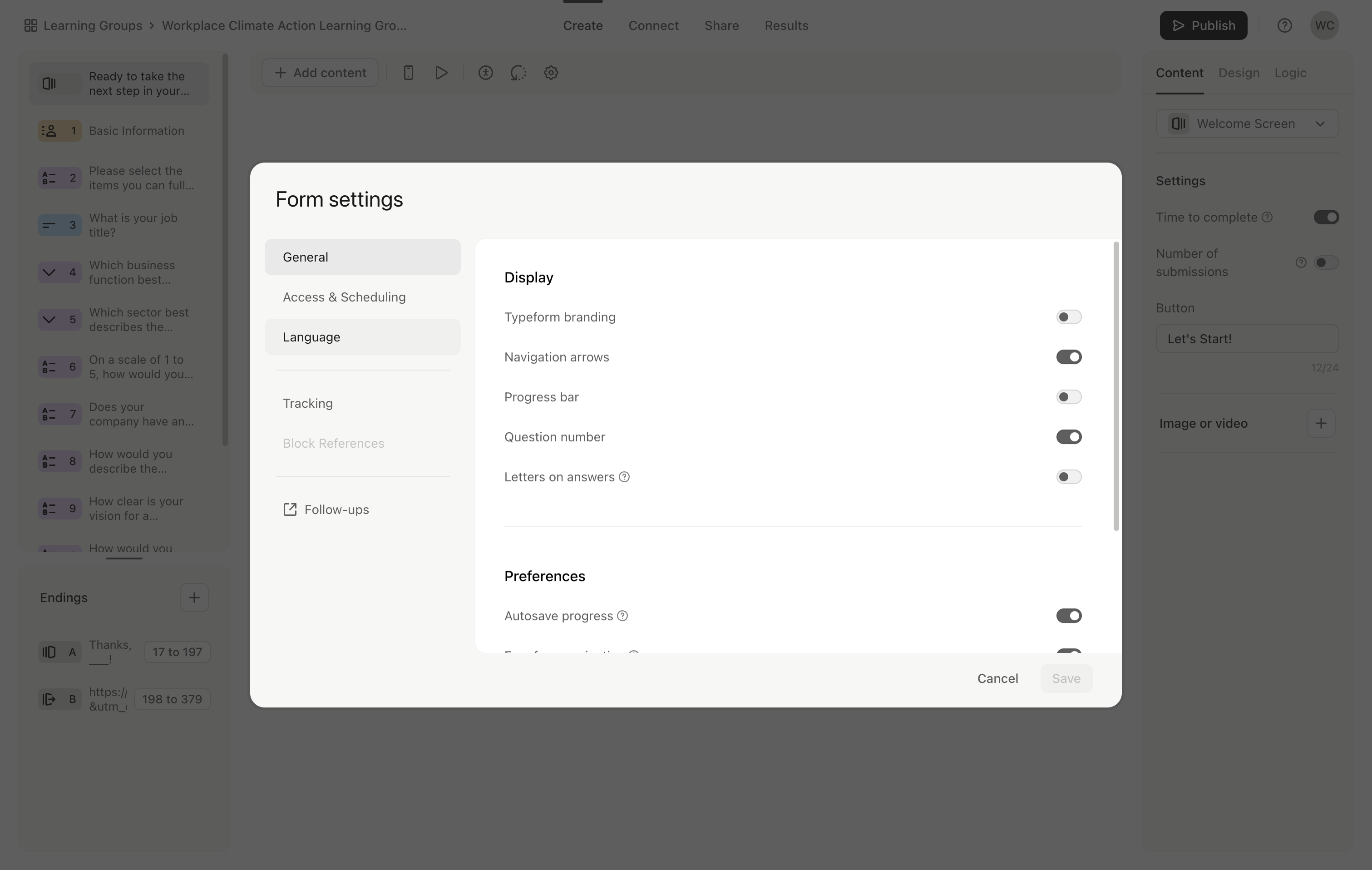Select question 7 Does your company
Screen dimensions: 1372x870
[118, 414]
